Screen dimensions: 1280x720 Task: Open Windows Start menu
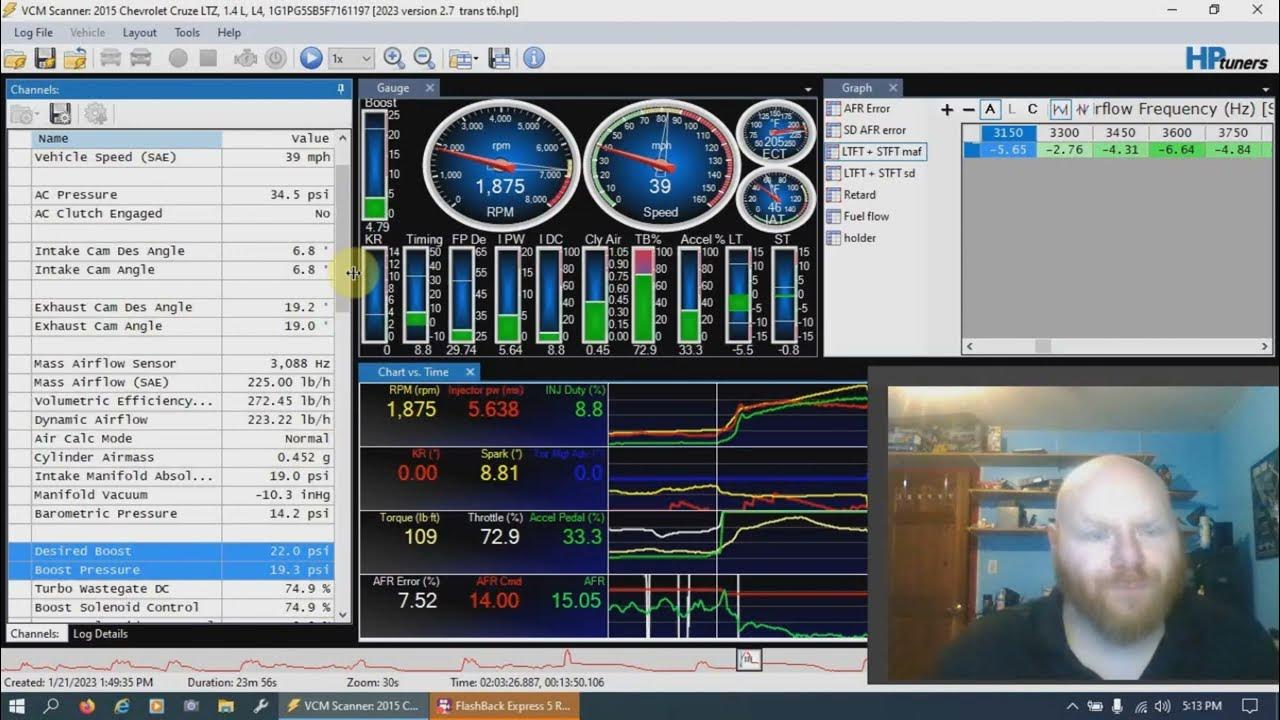pyautogui.click(x=17, y=705)
